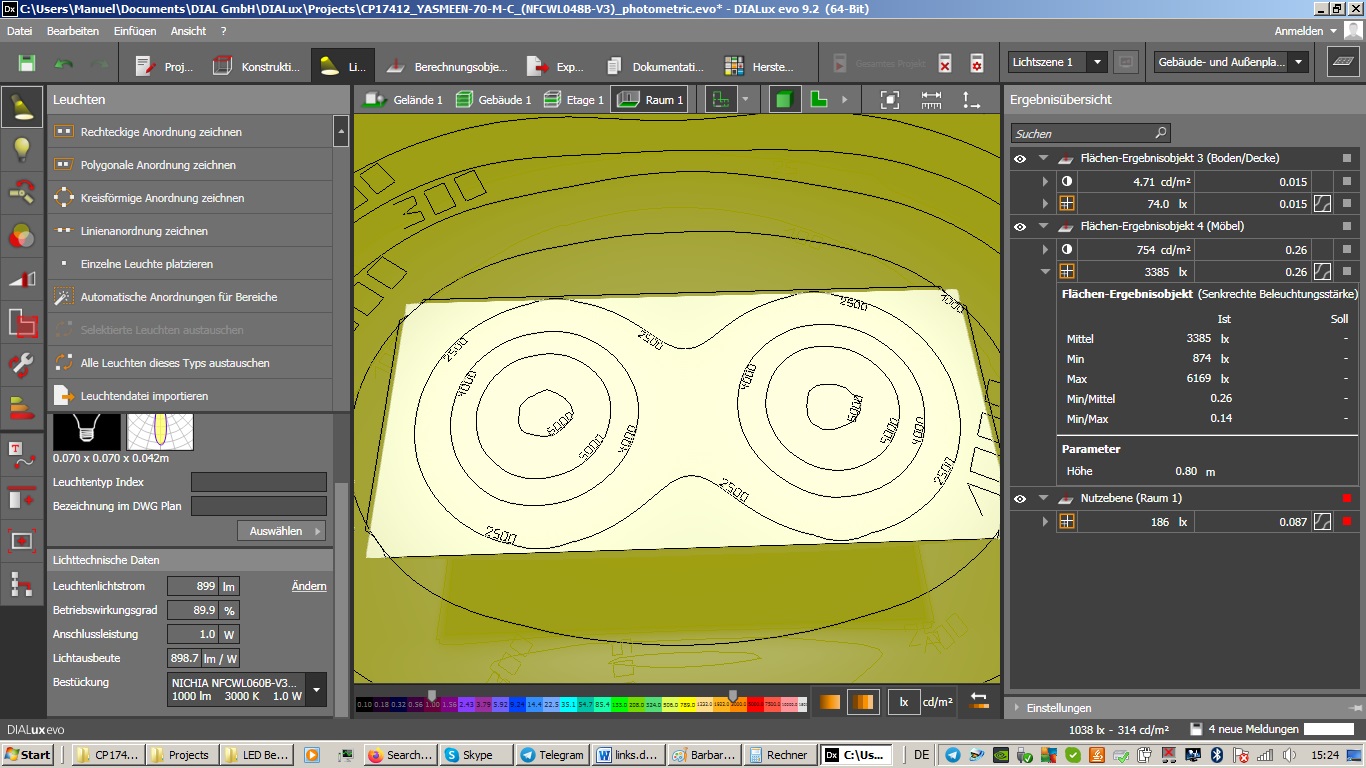Switch view to Gelände 1
This screenshot has height=768, width=1366.
click(x=403, y=100)
